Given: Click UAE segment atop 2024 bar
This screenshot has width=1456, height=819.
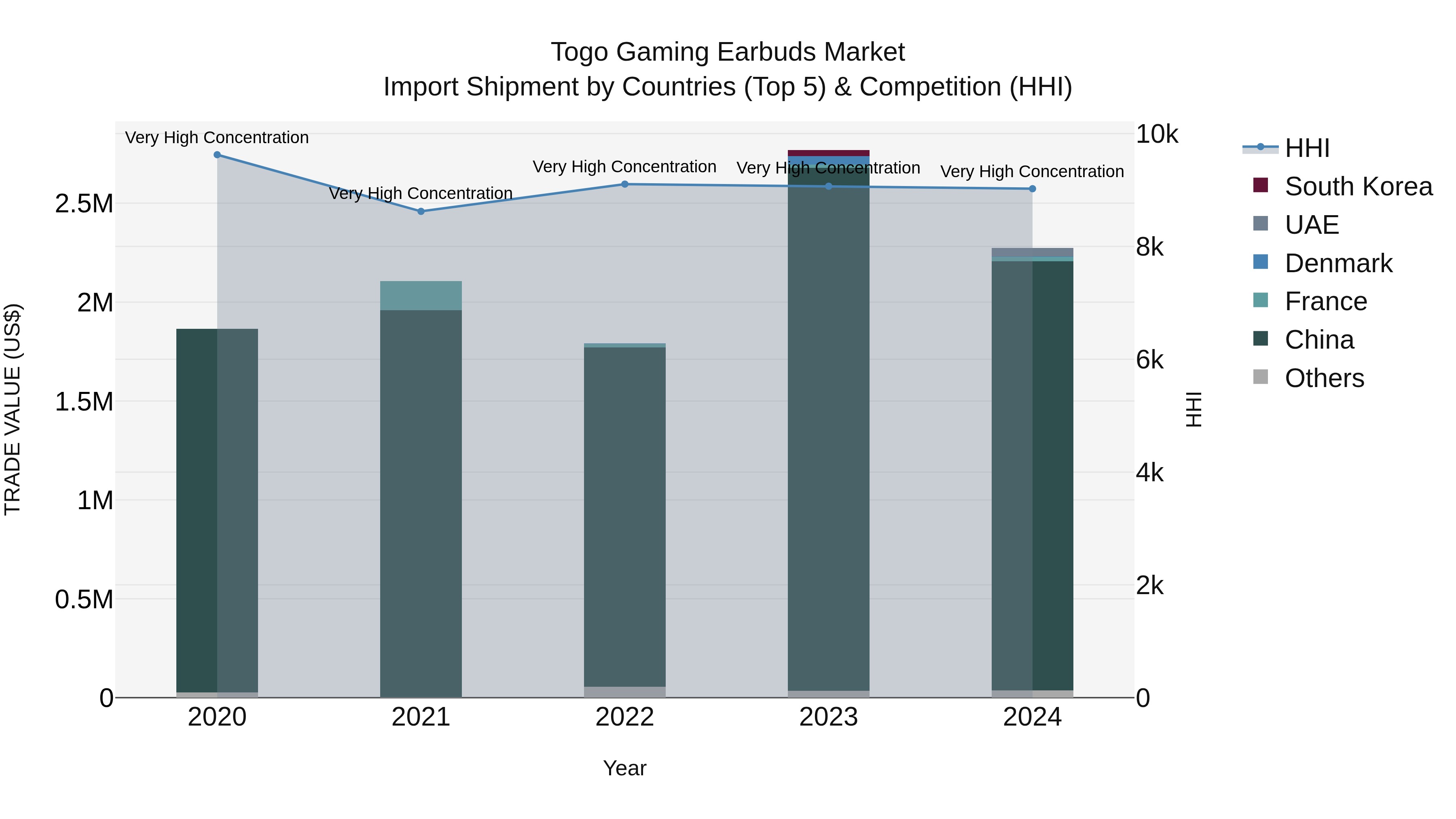Looking at the screenshot, I should click(1033, 253).
